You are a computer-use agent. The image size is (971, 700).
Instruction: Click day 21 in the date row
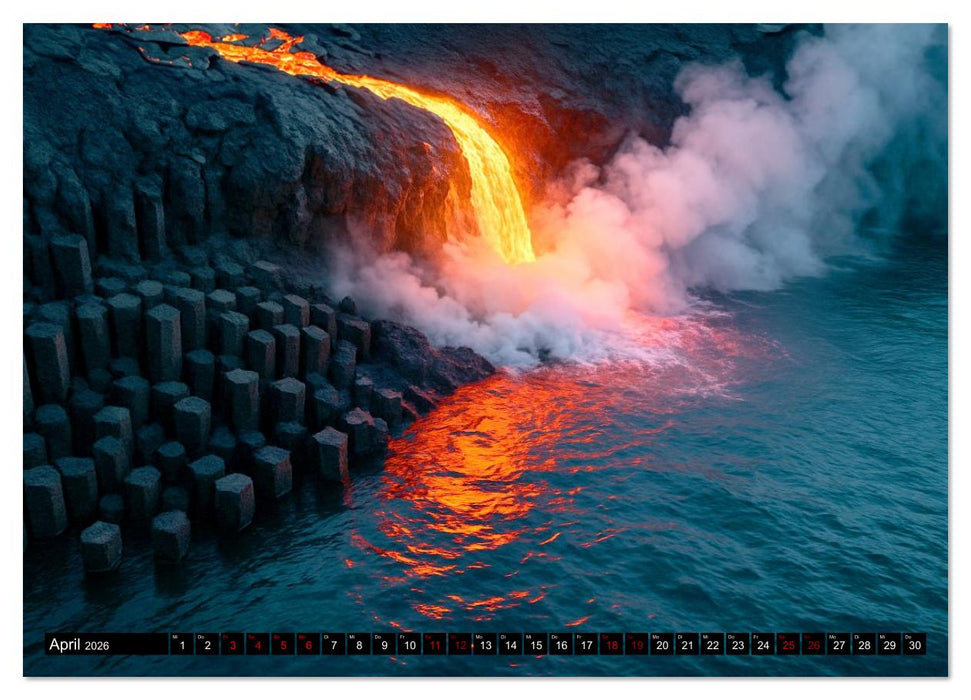[x=687, y=645]
